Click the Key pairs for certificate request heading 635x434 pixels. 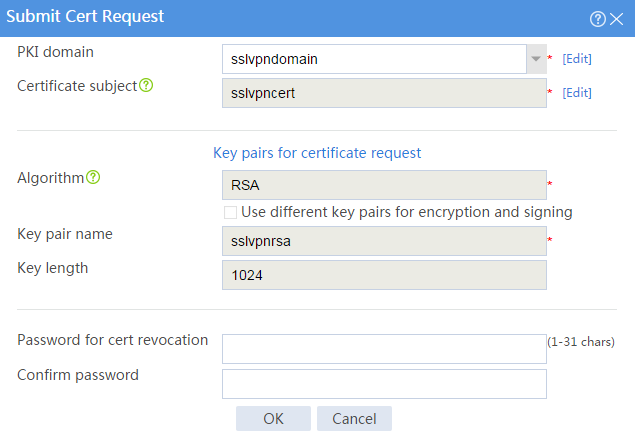pyautogui.click(x=317, y=153)
